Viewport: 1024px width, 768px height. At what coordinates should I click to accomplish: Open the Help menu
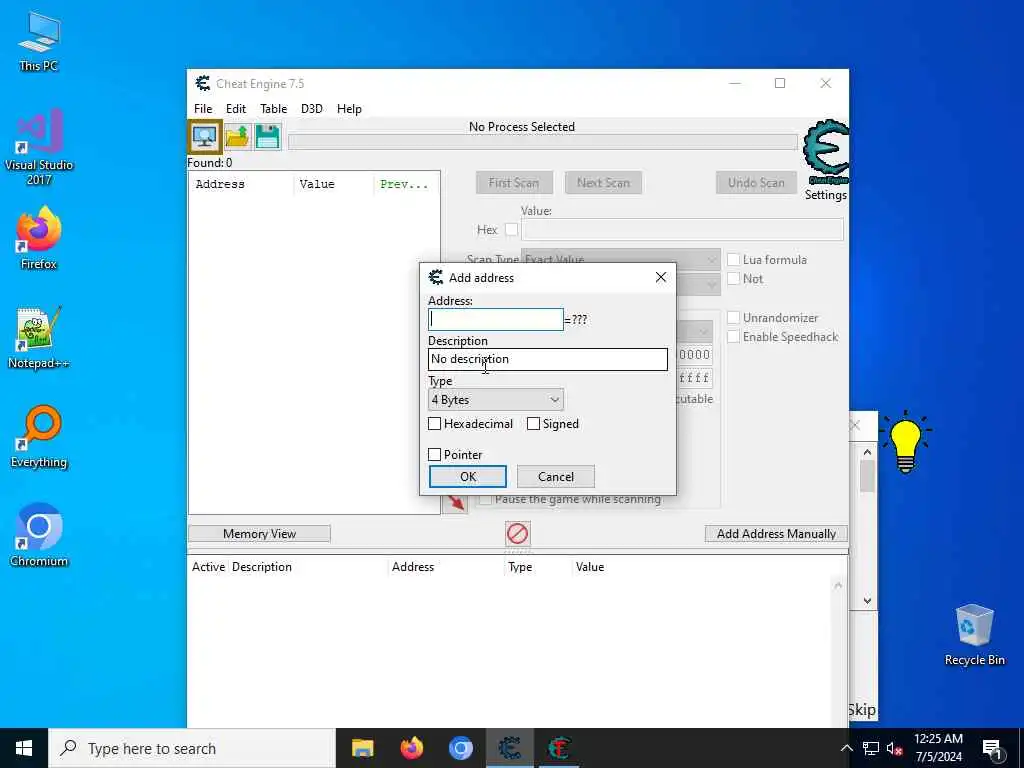point(349,109)
